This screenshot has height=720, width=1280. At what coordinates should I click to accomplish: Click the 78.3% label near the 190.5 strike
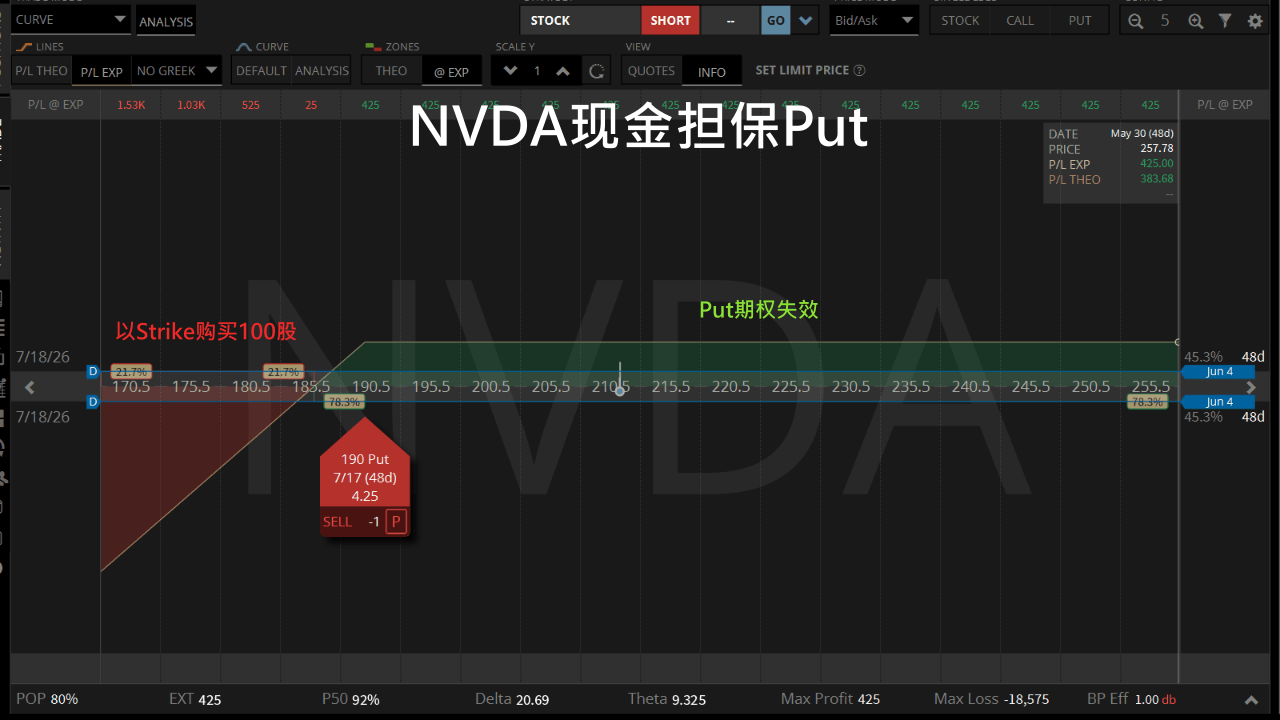(344, 402)
